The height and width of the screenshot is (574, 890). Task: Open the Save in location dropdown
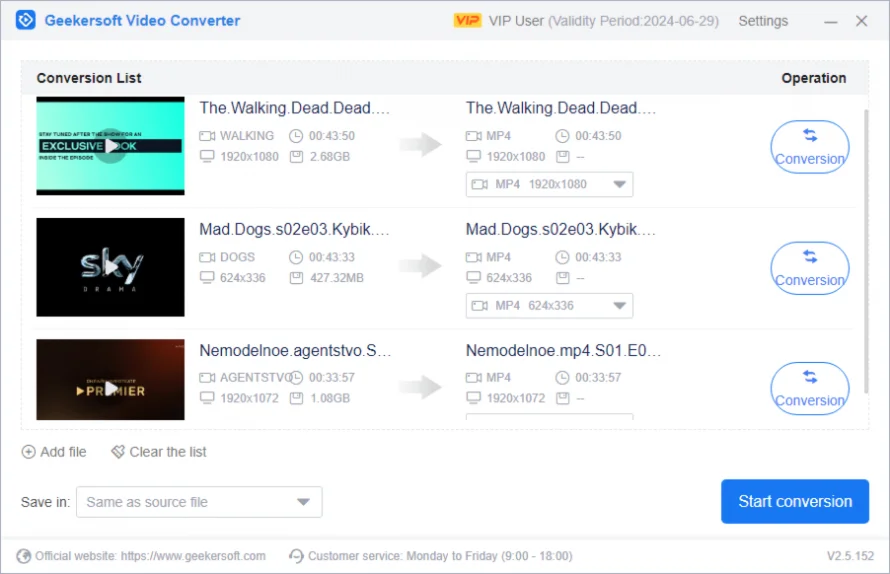199,502
